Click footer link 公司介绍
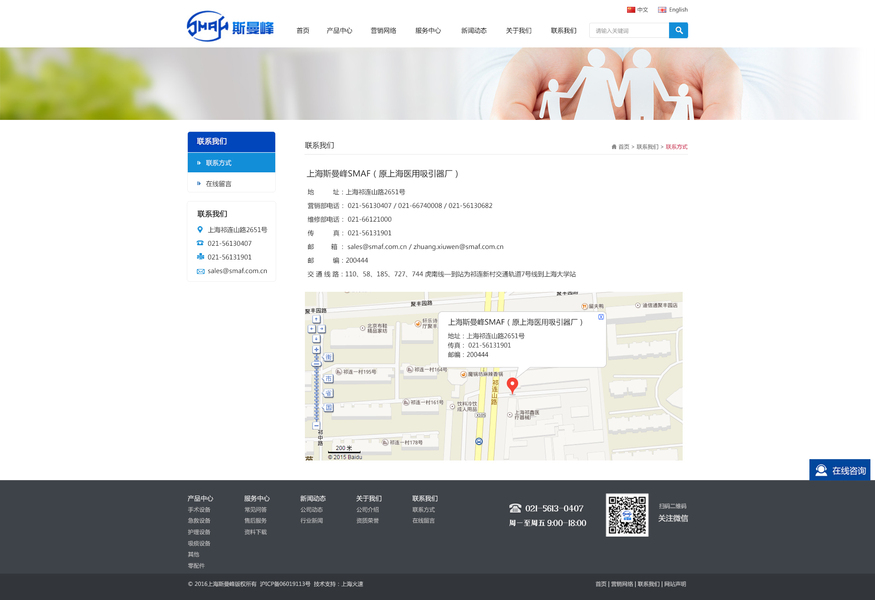Screen dimensions: 875x600 coord(367,510)
